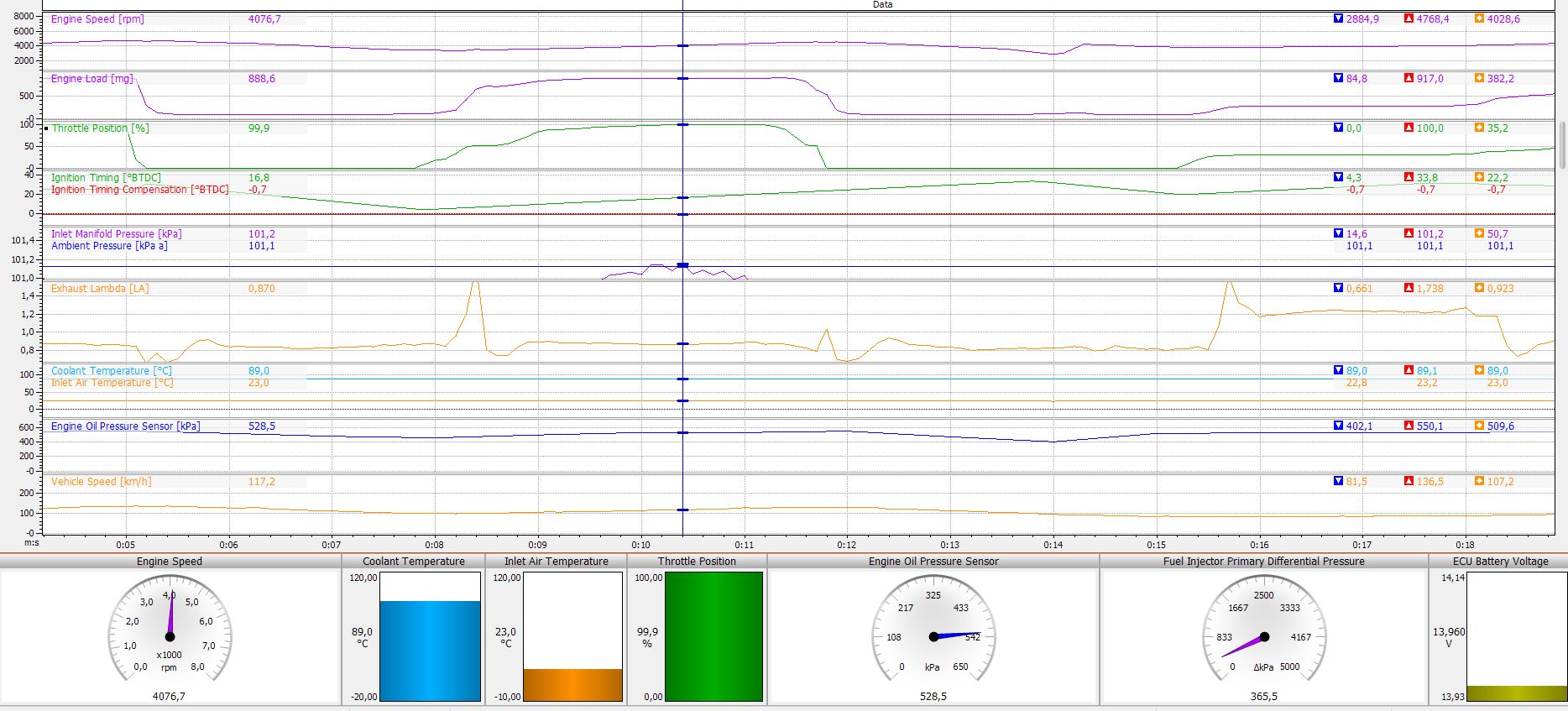Click the vertical scrollbar on right edge
The image size is (1568, 711).
tap(1562, 144)
